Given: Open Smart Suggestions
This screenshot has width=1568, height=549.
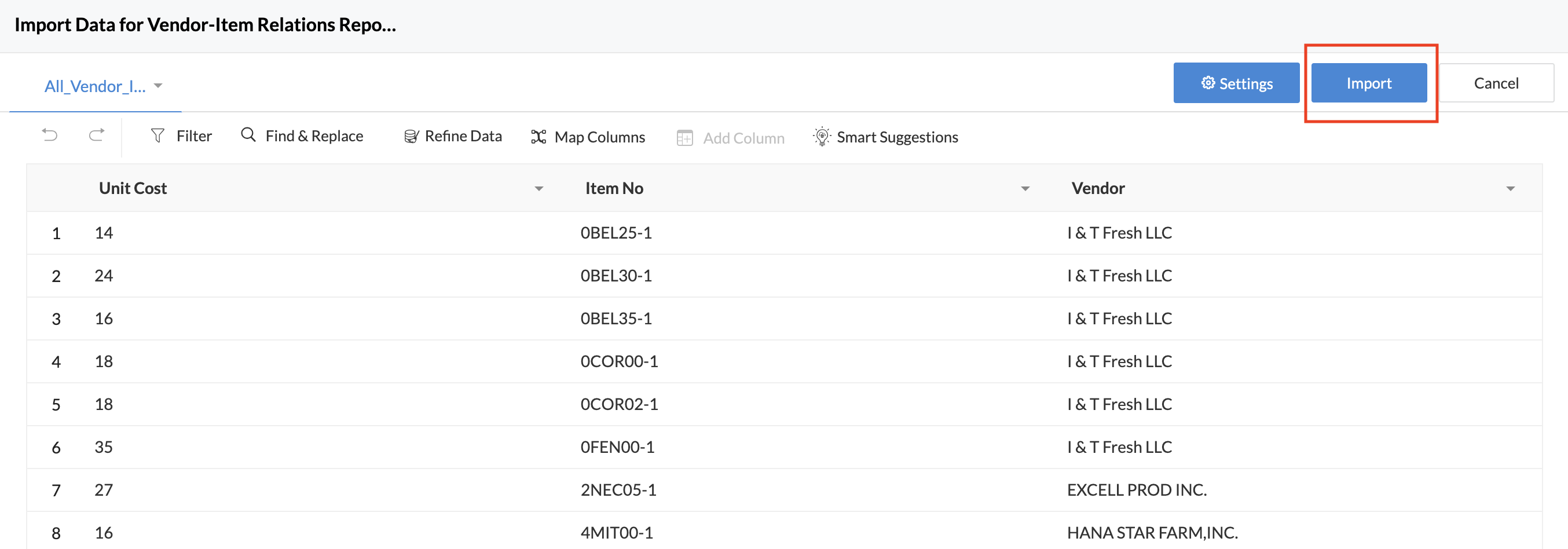Looking at the screenshot, I should coord(886,137).
